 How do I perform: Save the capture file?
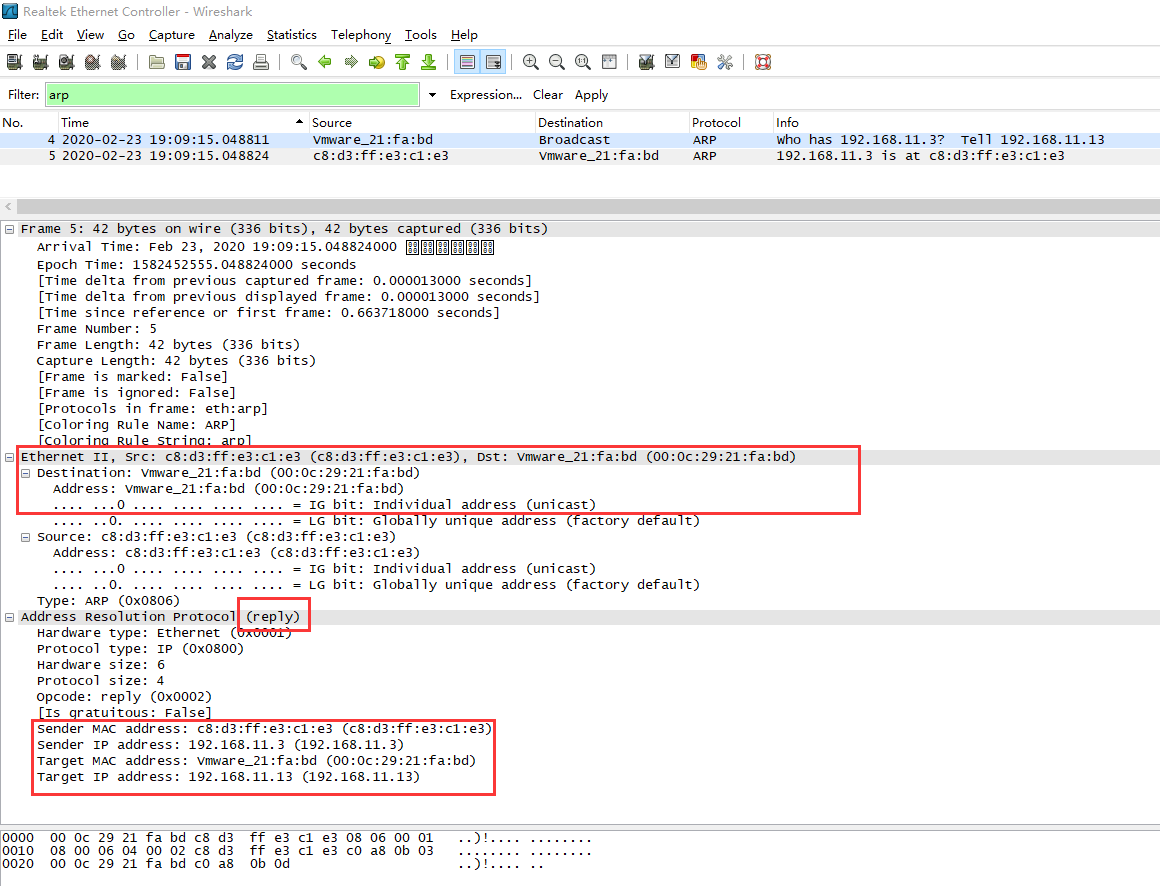(182, 61)
